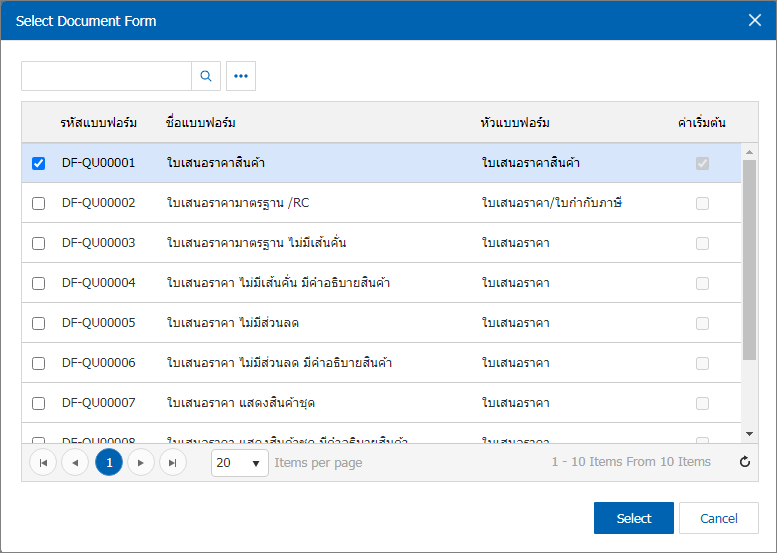Click the Select button
The width and height of the screenshot is (777, 553).
634,518
